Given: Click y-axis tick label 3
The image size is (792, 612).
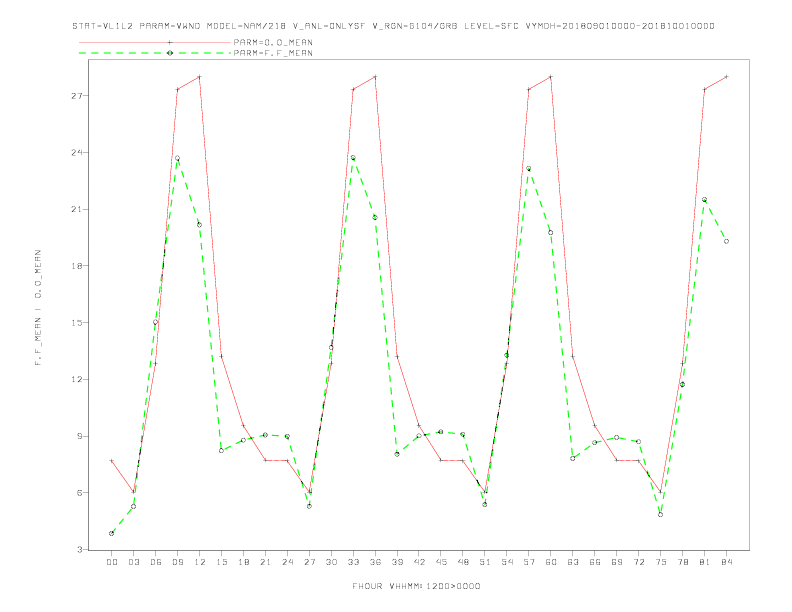Looking at the screenshot, I should click(81, 549).
